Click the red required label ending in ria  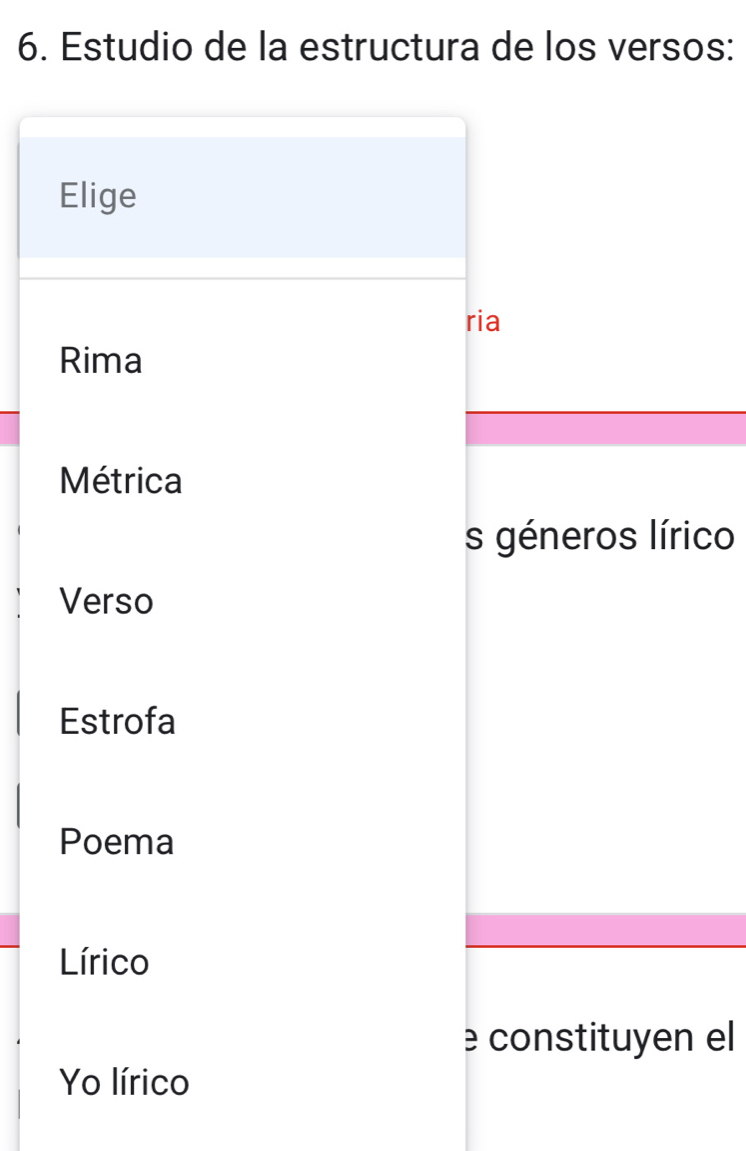pyautogui.click(x=484, y=322)
